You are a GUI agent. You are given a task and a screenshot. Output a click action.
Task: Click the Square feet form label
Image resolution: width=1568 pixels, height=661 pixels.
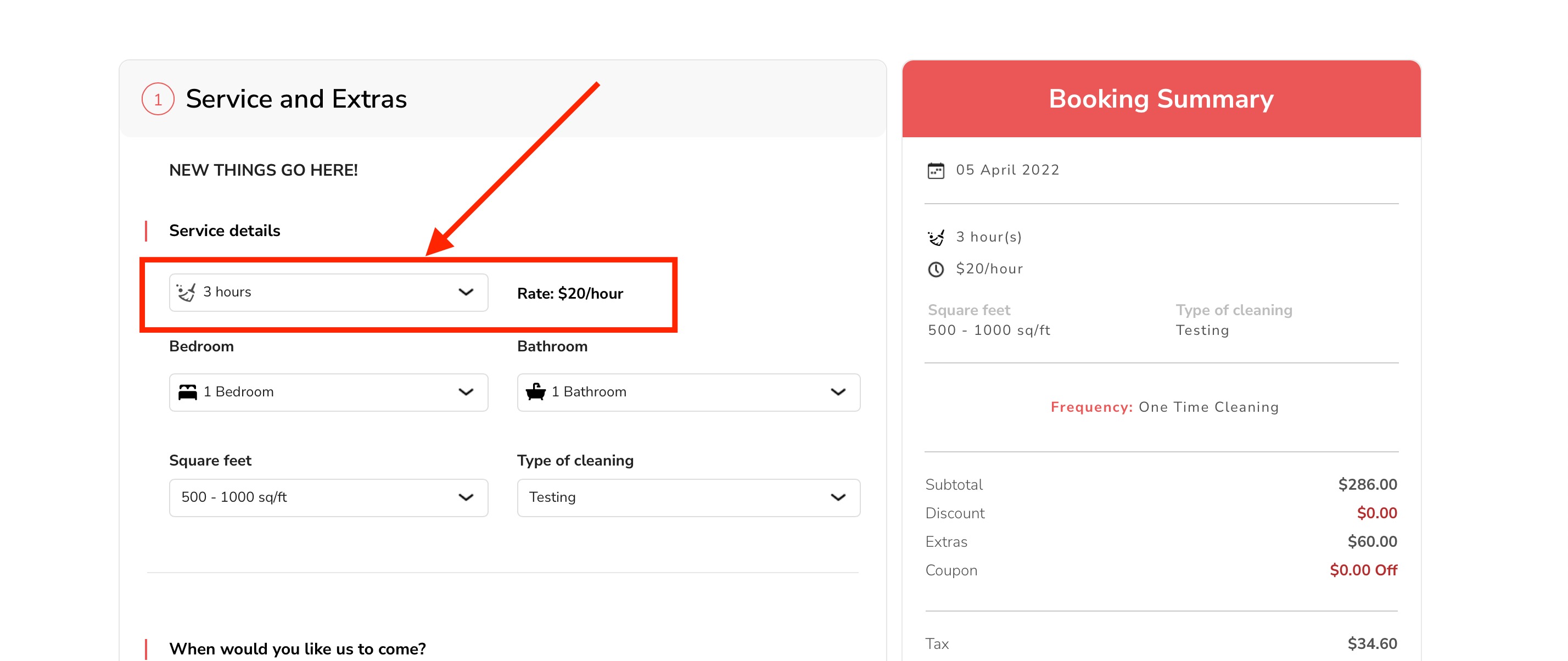(210, 460)
